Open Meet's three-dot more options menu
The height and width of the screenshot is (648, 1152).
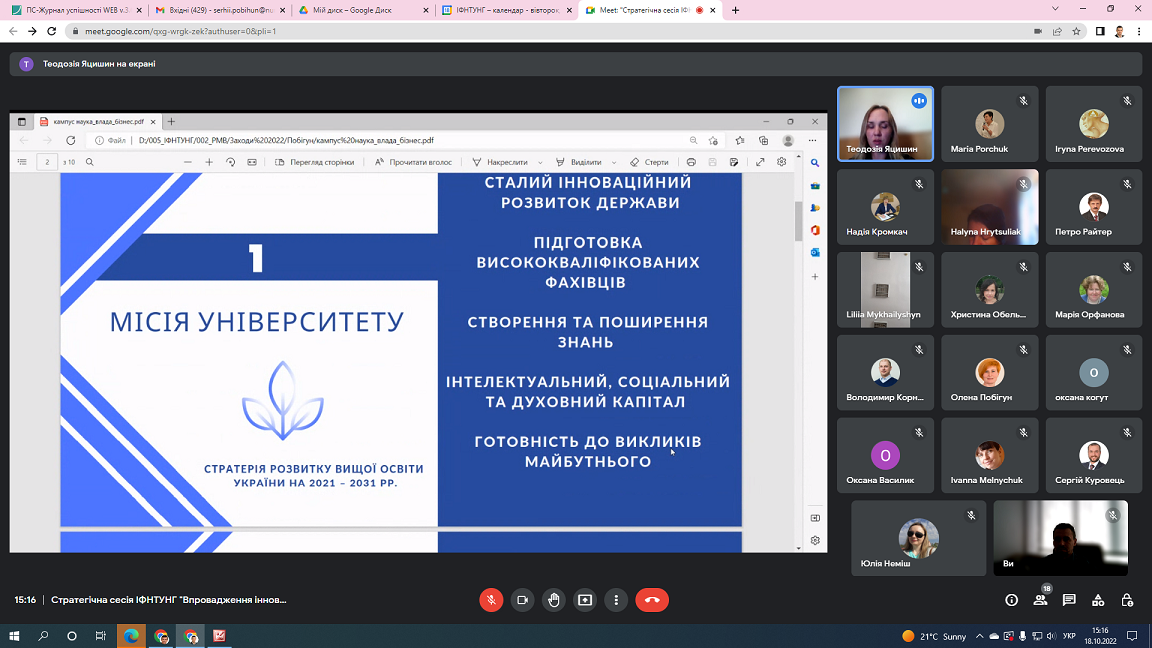click(x=616, y=600)
